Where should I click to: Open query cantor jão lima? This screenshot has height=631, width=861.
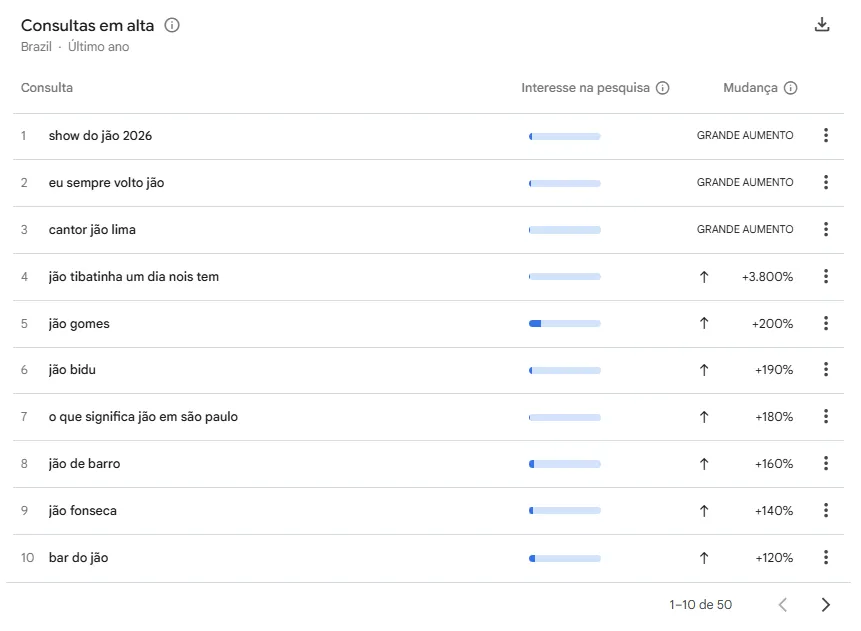pyautogui.click(x=92, y=230)
